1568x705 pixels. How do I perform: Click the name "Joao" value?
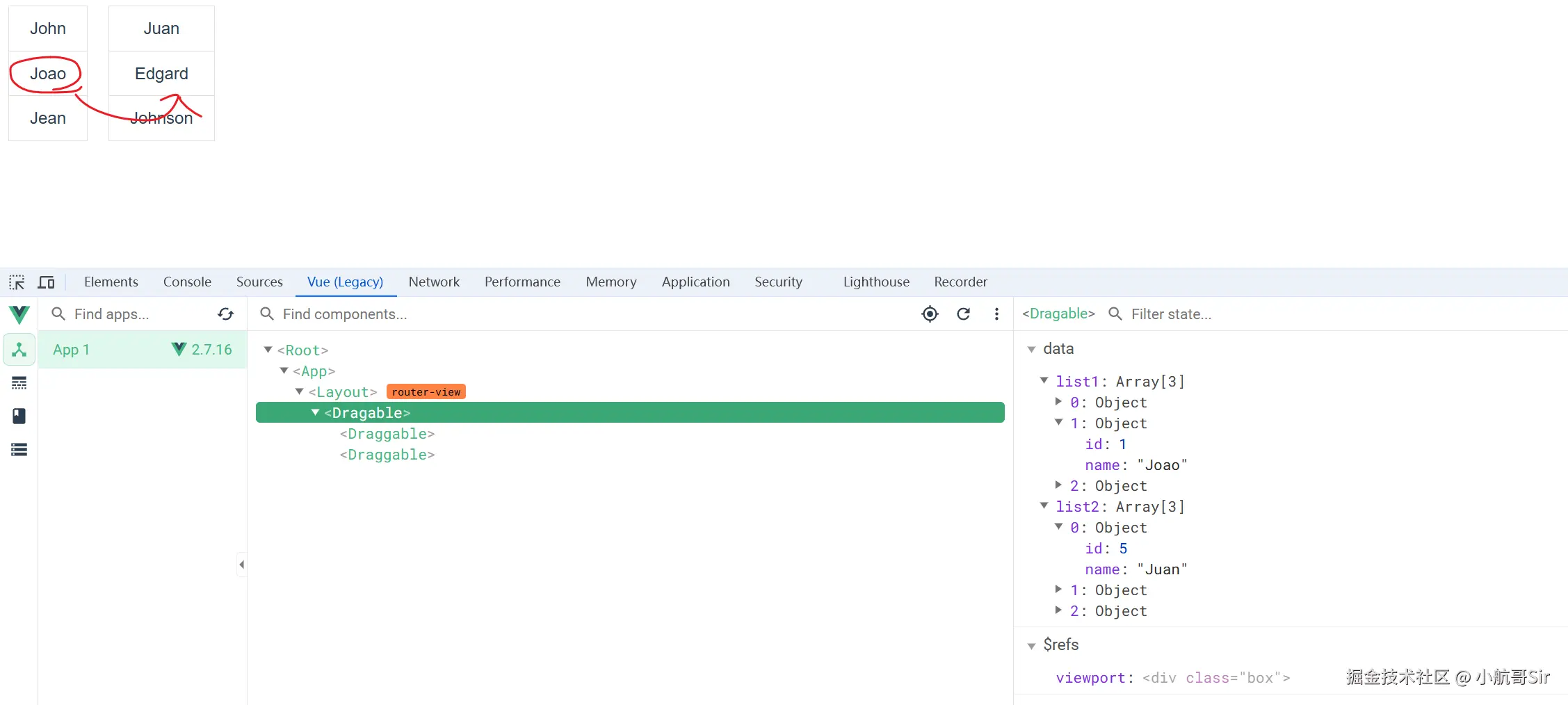[1162, 465]
